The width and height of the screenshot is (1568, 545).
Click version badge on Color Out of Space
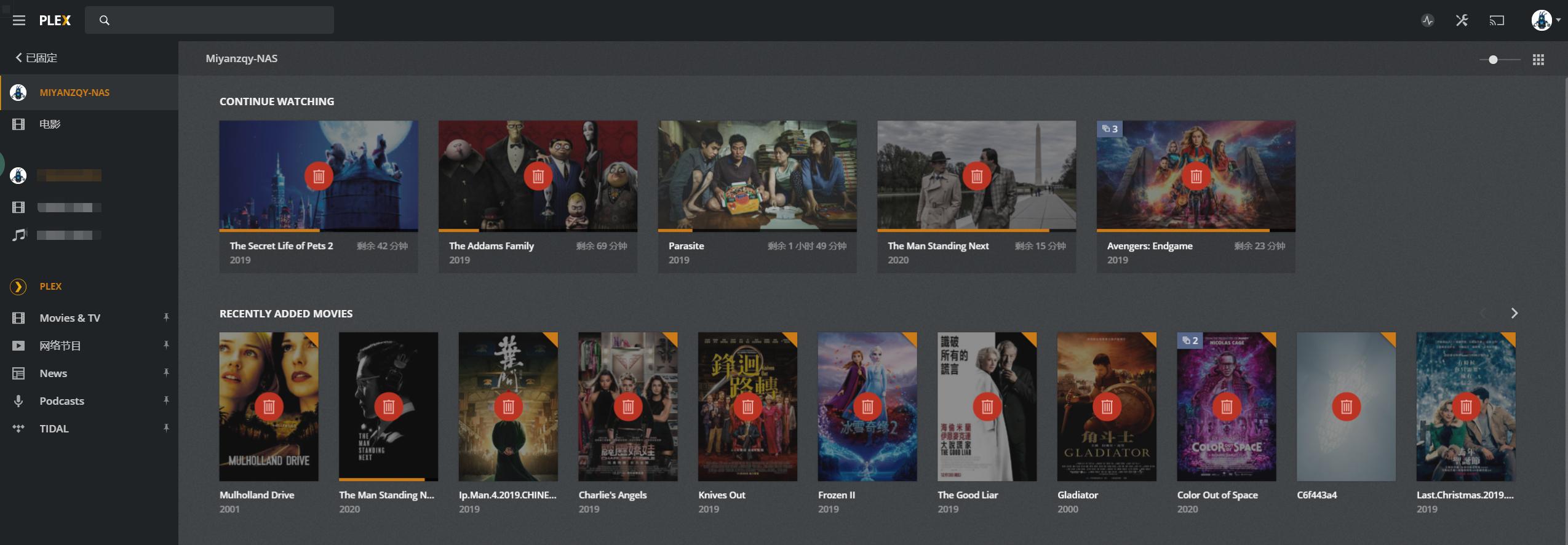[1190, 340]
